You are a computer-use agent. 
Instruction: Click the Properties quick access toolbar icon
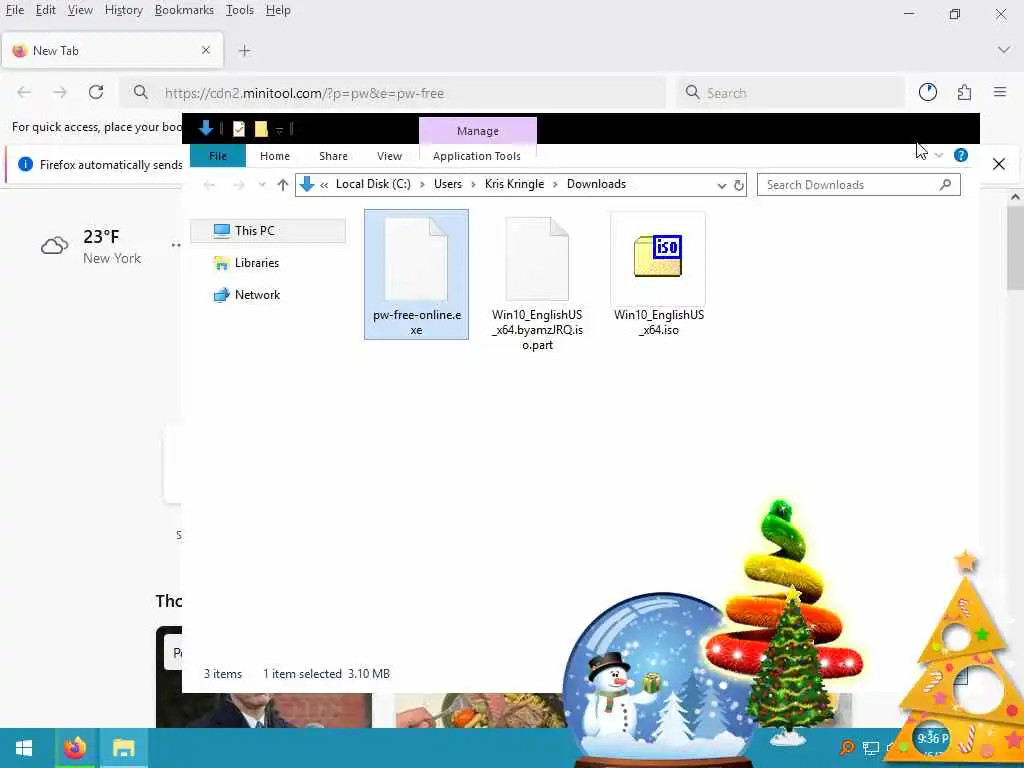[239, 129]
